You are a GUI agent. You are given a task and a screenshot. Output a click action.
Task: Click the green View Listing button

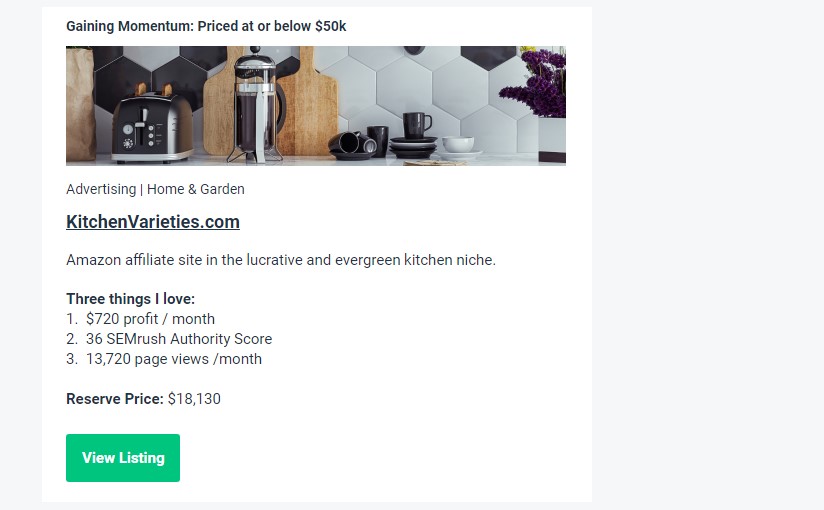click(x=123, y=458)
